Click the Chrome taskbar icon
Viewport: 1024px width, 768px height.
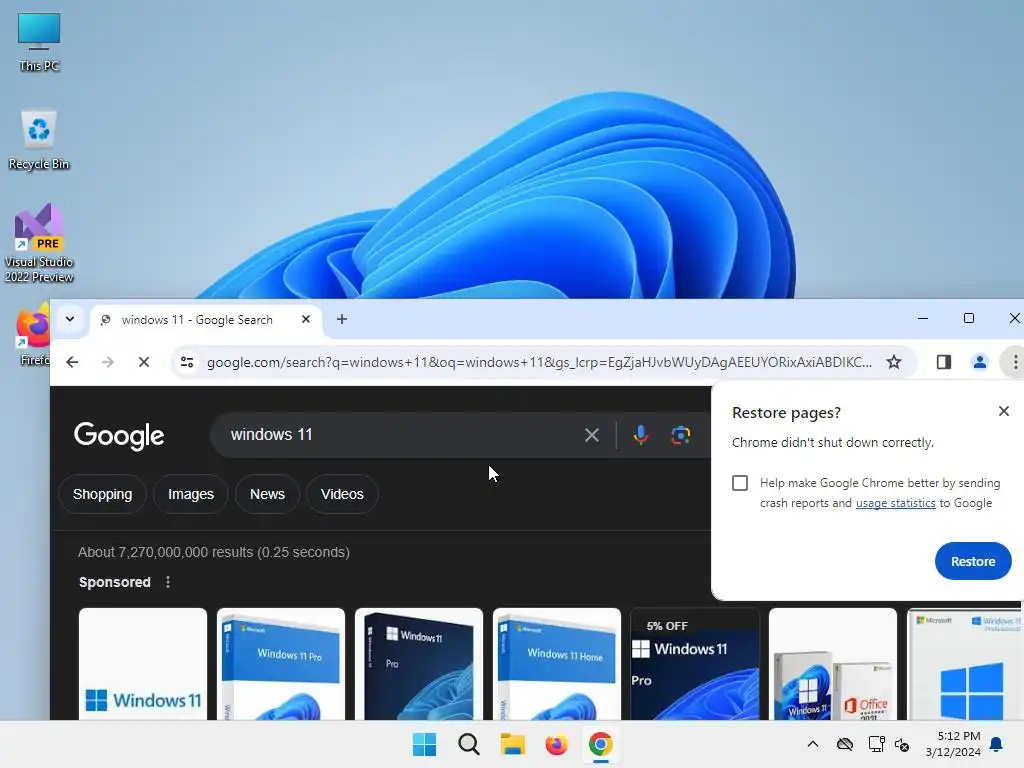pos(600,744)
